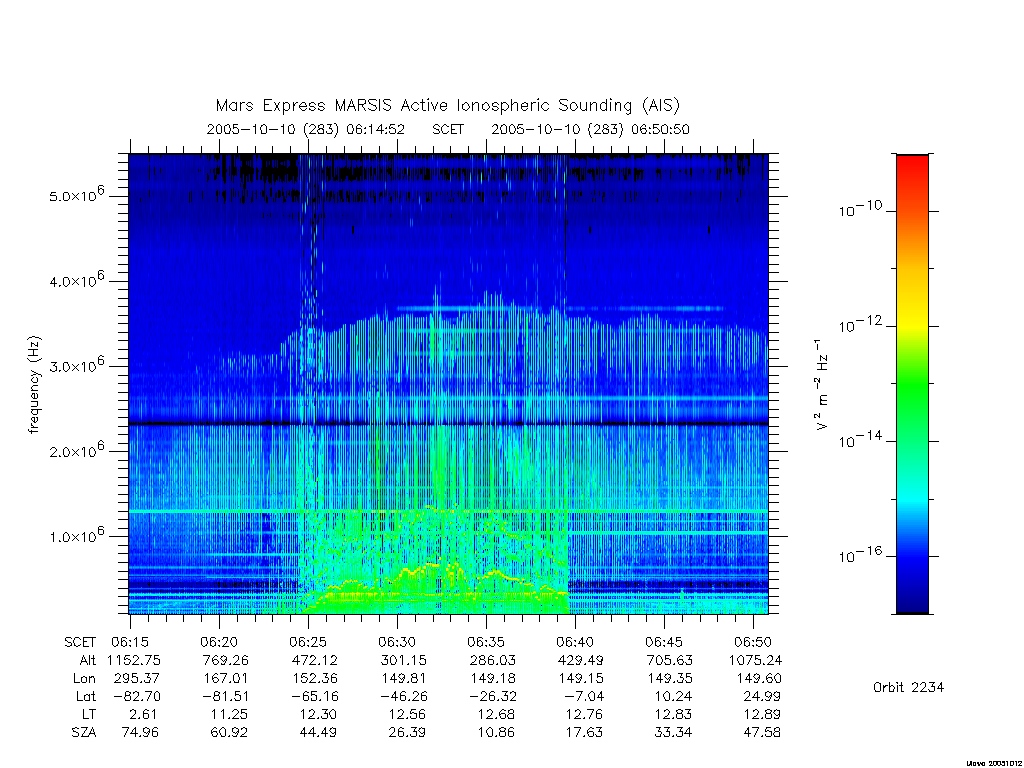This screenshot has height=768, width=1024.
Task: Click the dark horizontal band near 2.3 MHz in spectrogram
Action: coord(449,424)
